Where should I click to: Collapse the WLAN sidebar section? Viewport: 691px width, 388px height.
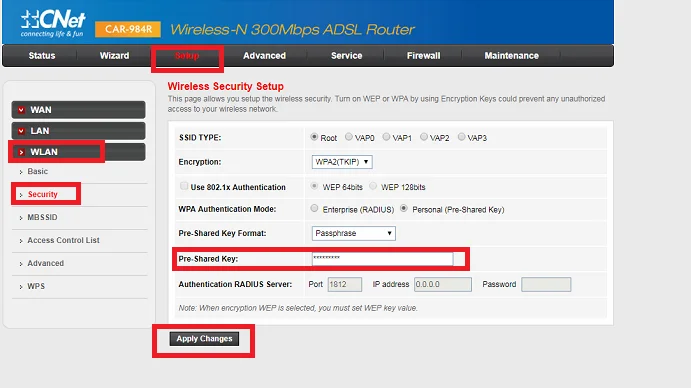[78, 152]
